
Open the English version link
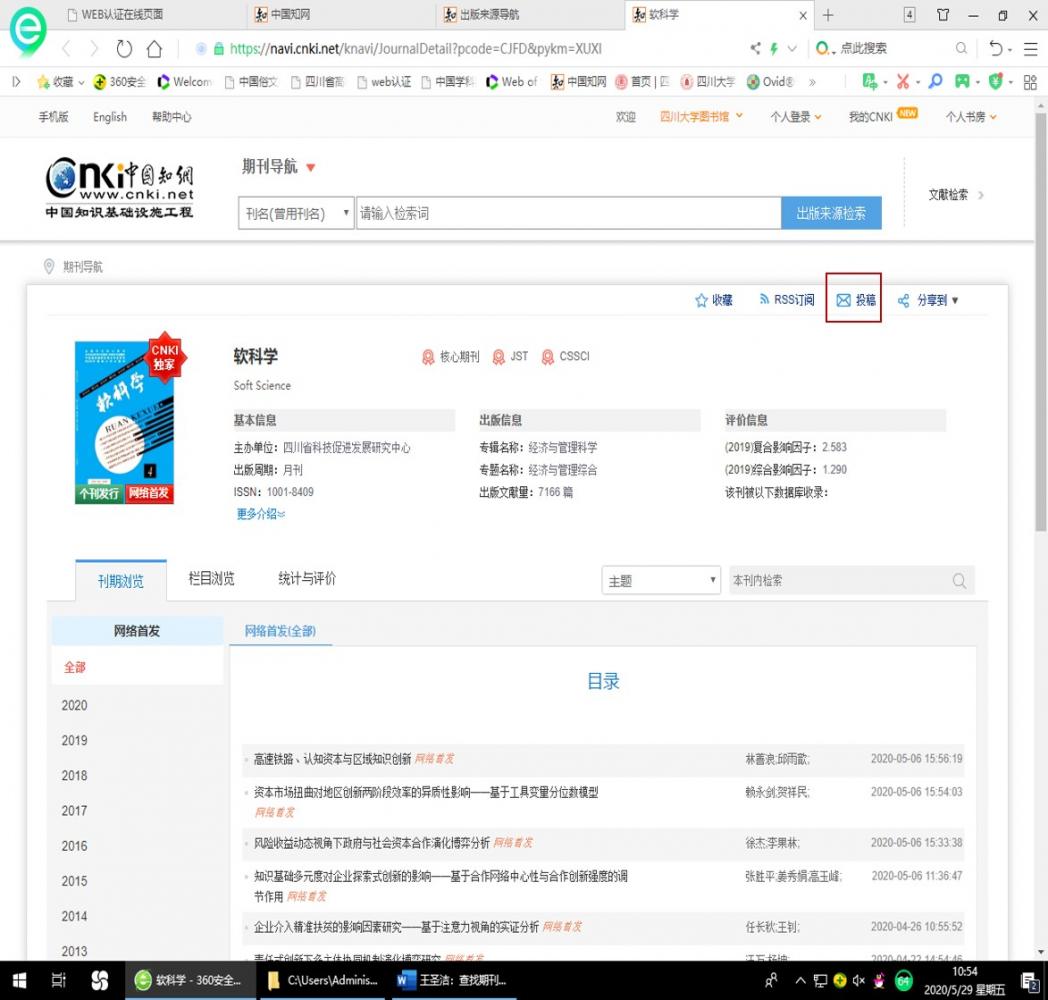(110, 117)
